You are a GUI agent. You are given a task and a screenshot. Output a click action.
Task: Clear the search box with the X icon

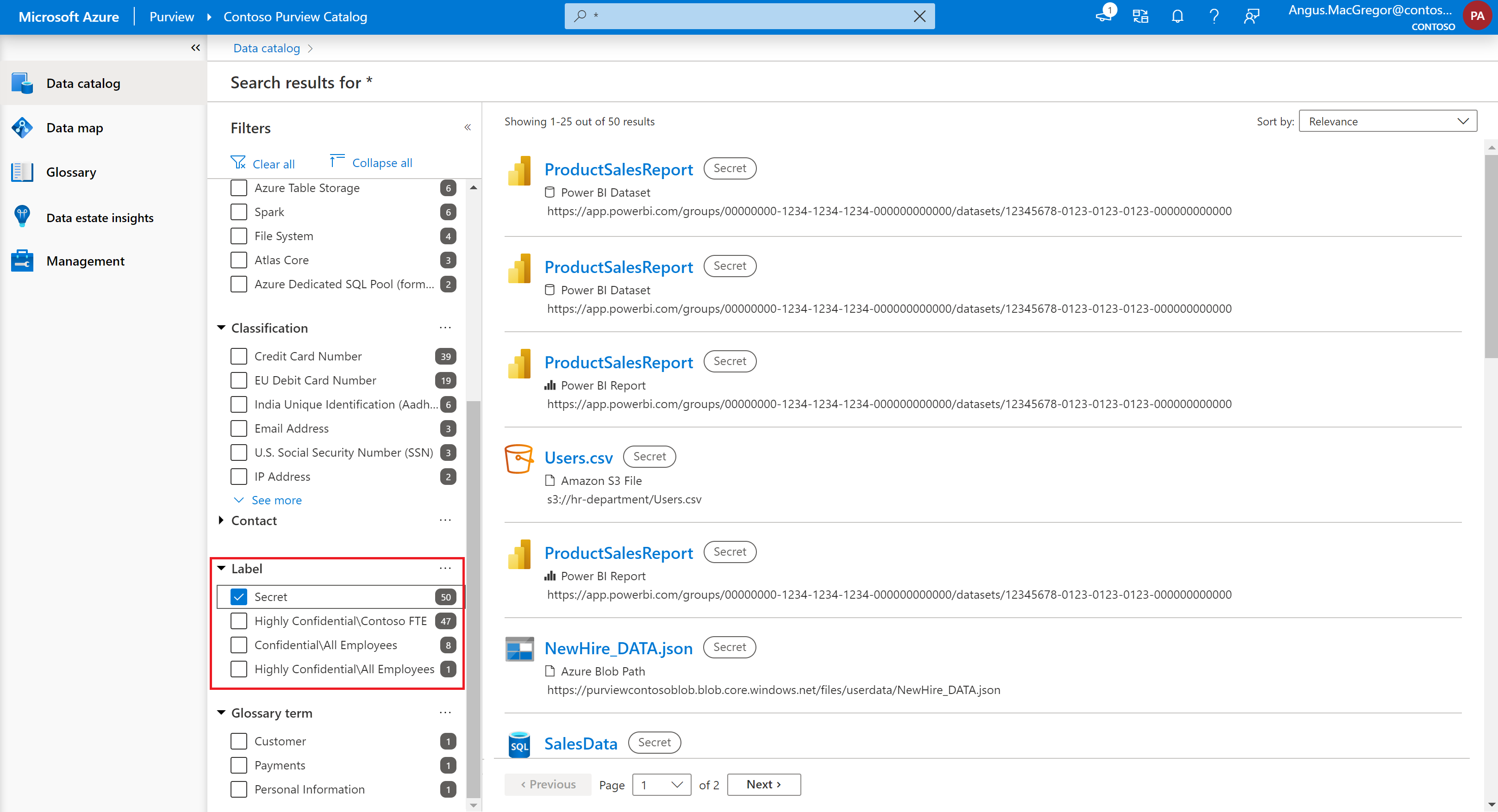(x=919, y=16)
